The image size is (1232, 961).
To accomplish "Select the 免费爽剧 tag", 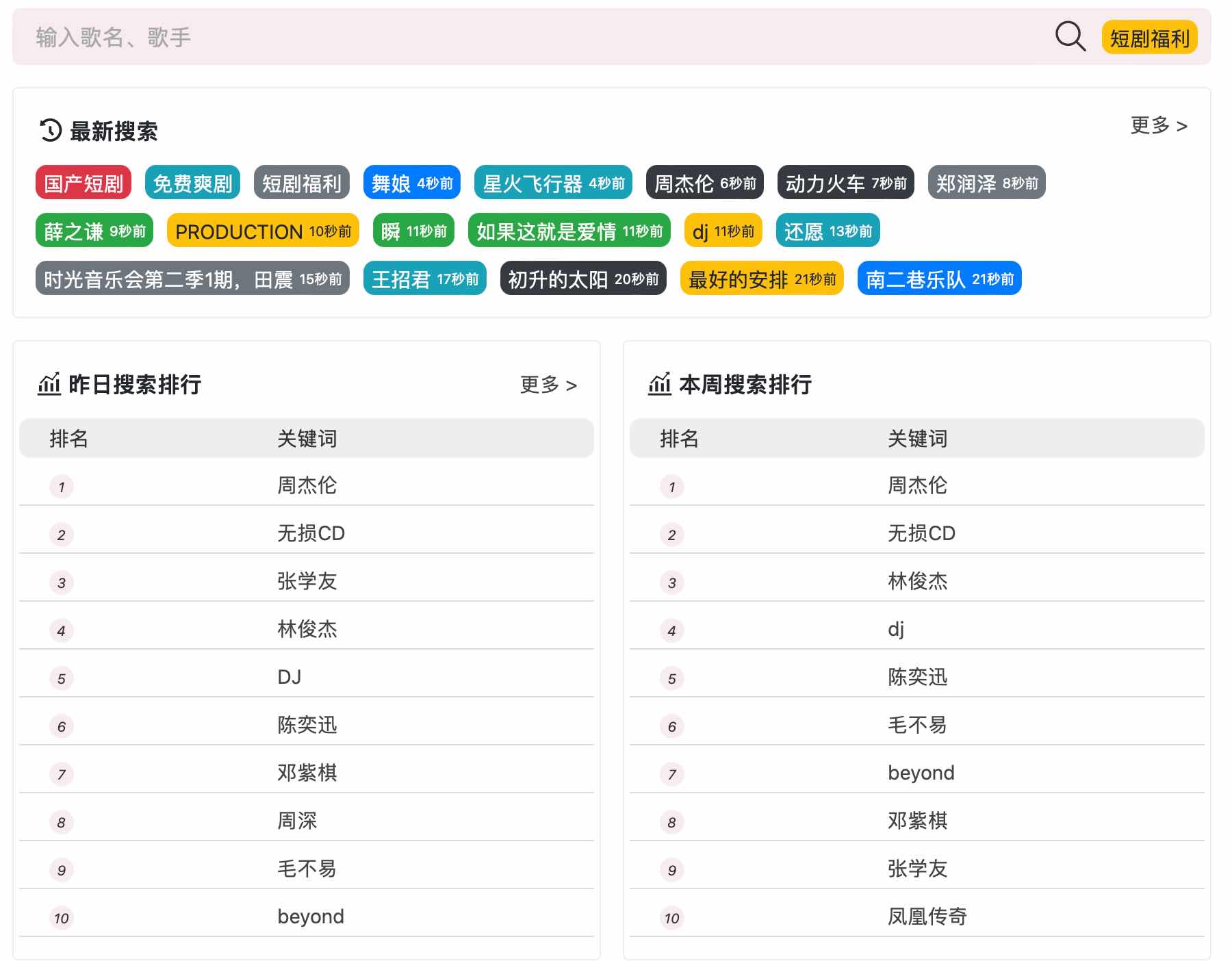I will point(192,183).
